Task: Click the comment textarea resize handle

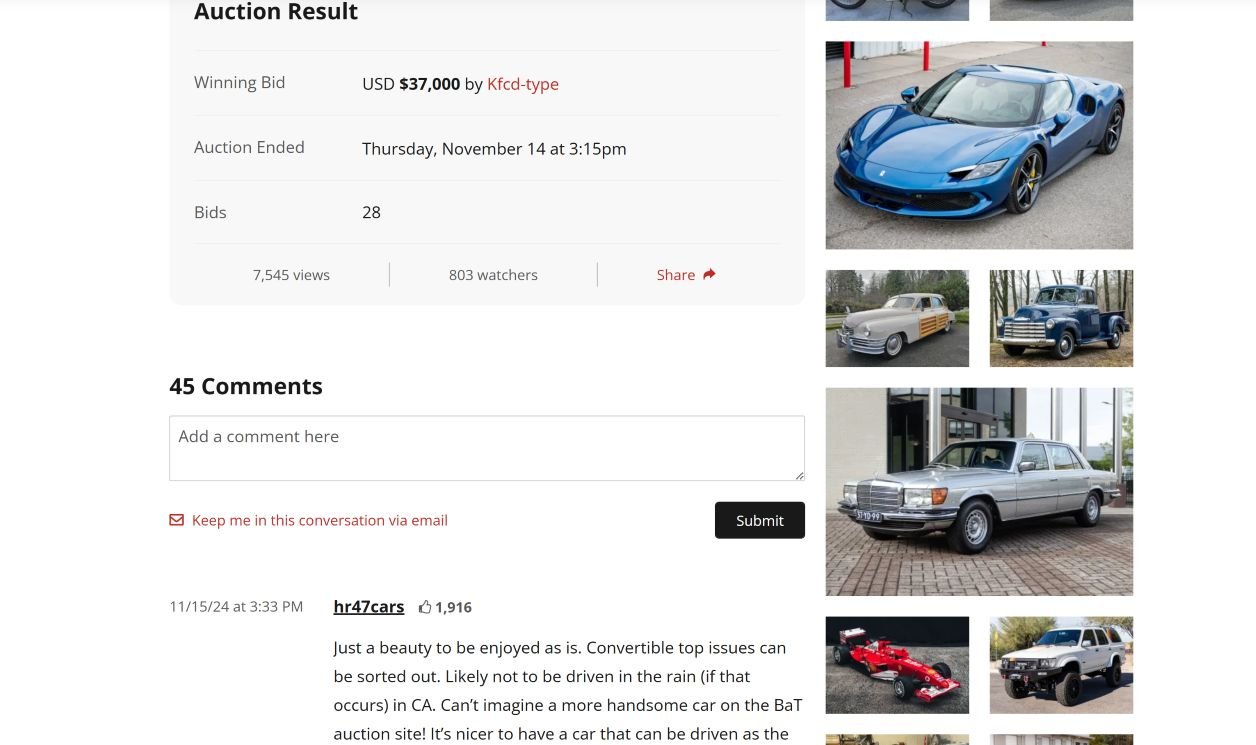Action: coord(798,474)
